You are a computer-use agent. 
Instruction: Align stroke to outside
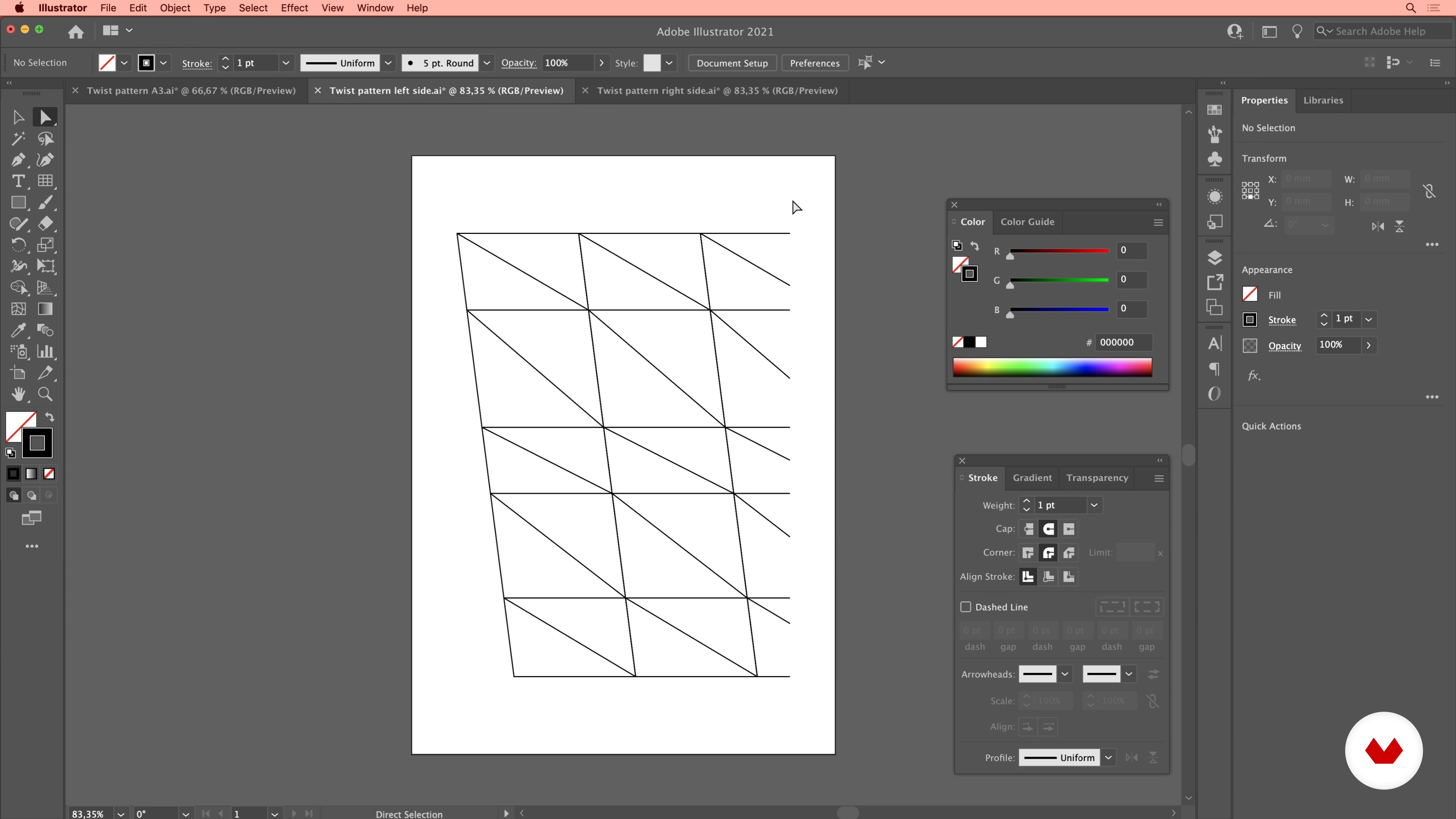pyautogui.click(x=1069, y=576)
